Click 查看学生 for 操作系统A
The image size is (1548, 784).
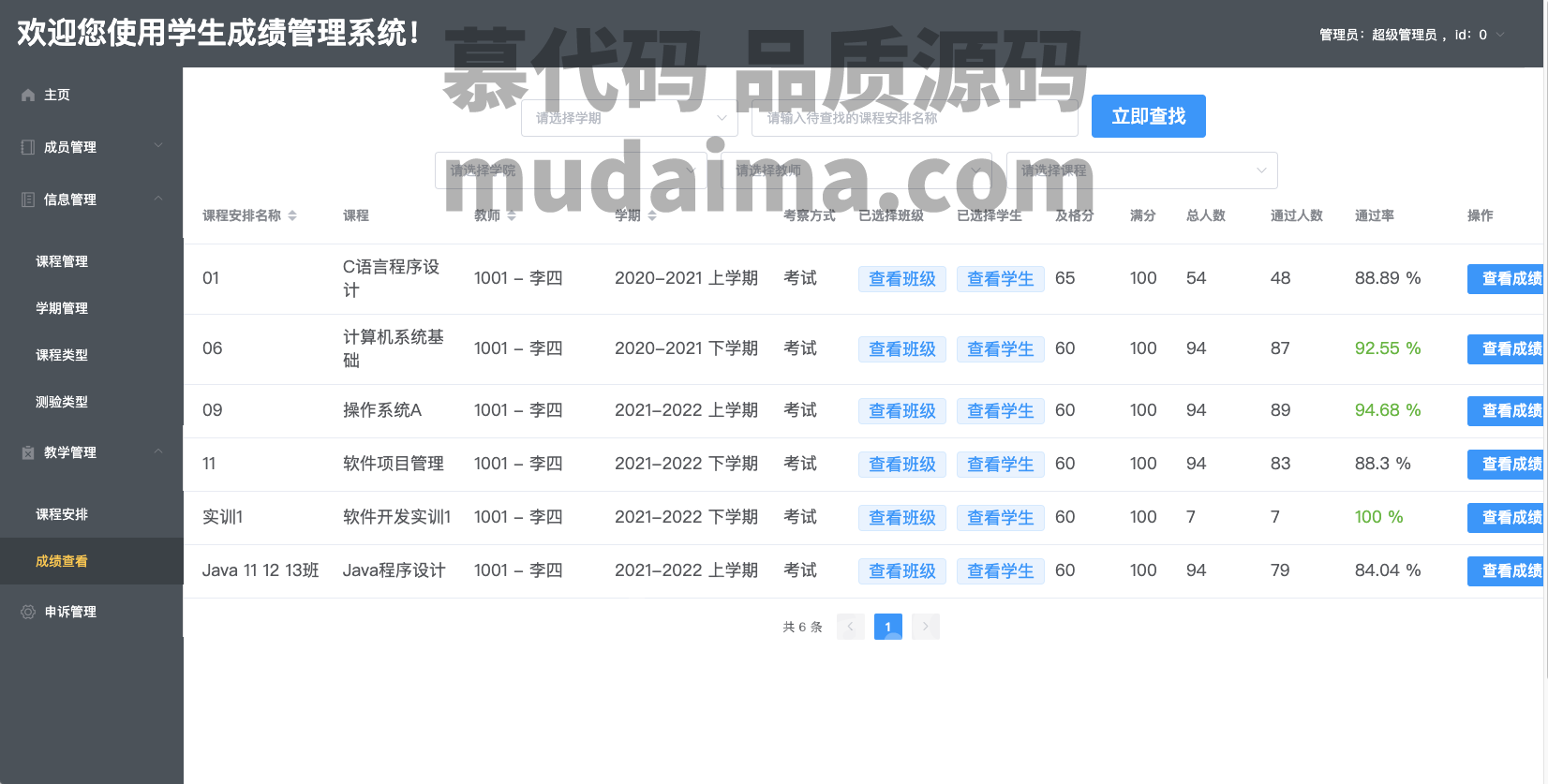[1001, 411]
